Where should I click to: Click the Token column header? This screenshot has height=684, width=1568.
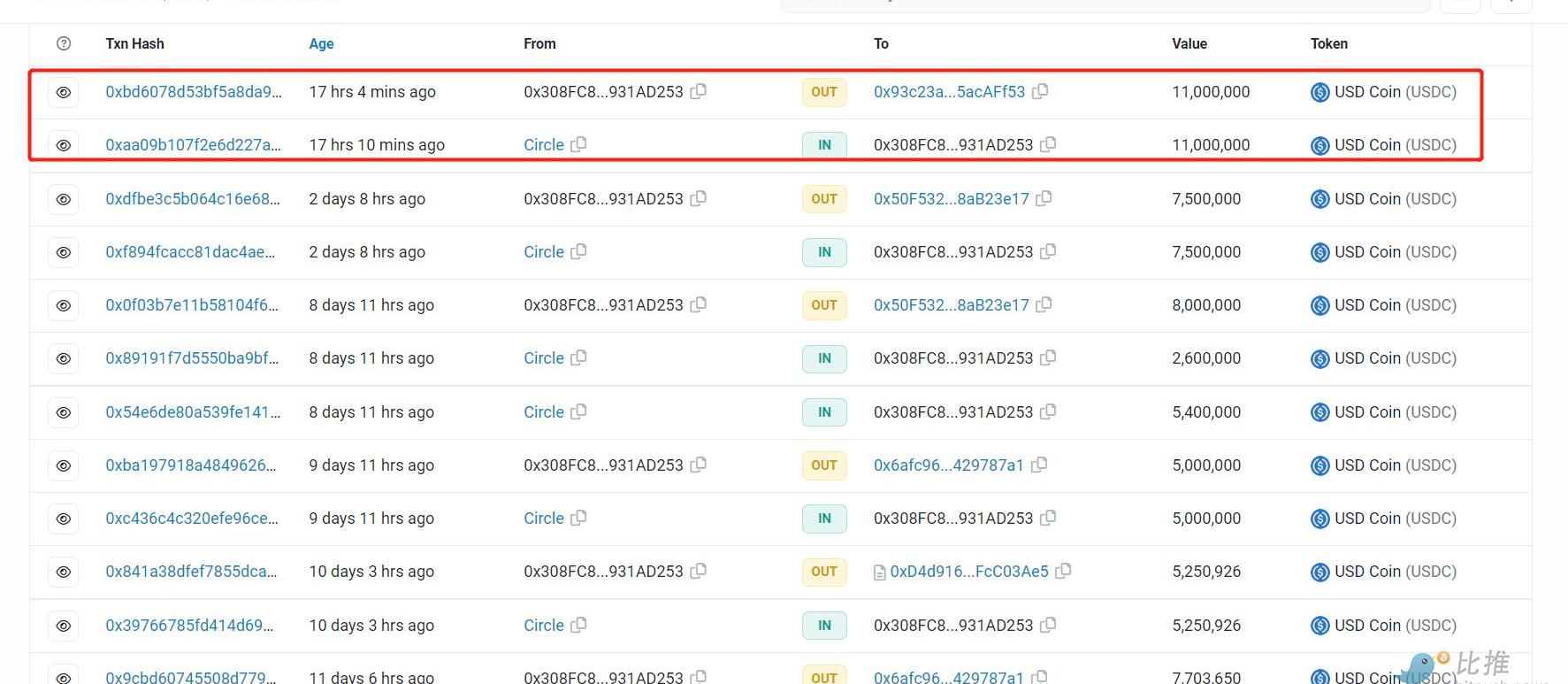coord(1328,43)
